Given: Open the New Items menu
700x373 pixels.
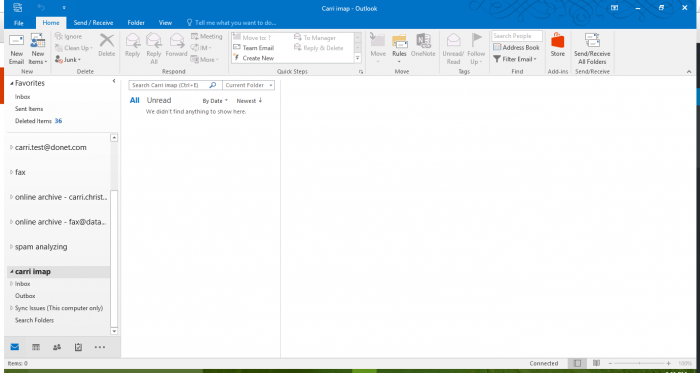Looking at the screenshot, I should point(38,48).
